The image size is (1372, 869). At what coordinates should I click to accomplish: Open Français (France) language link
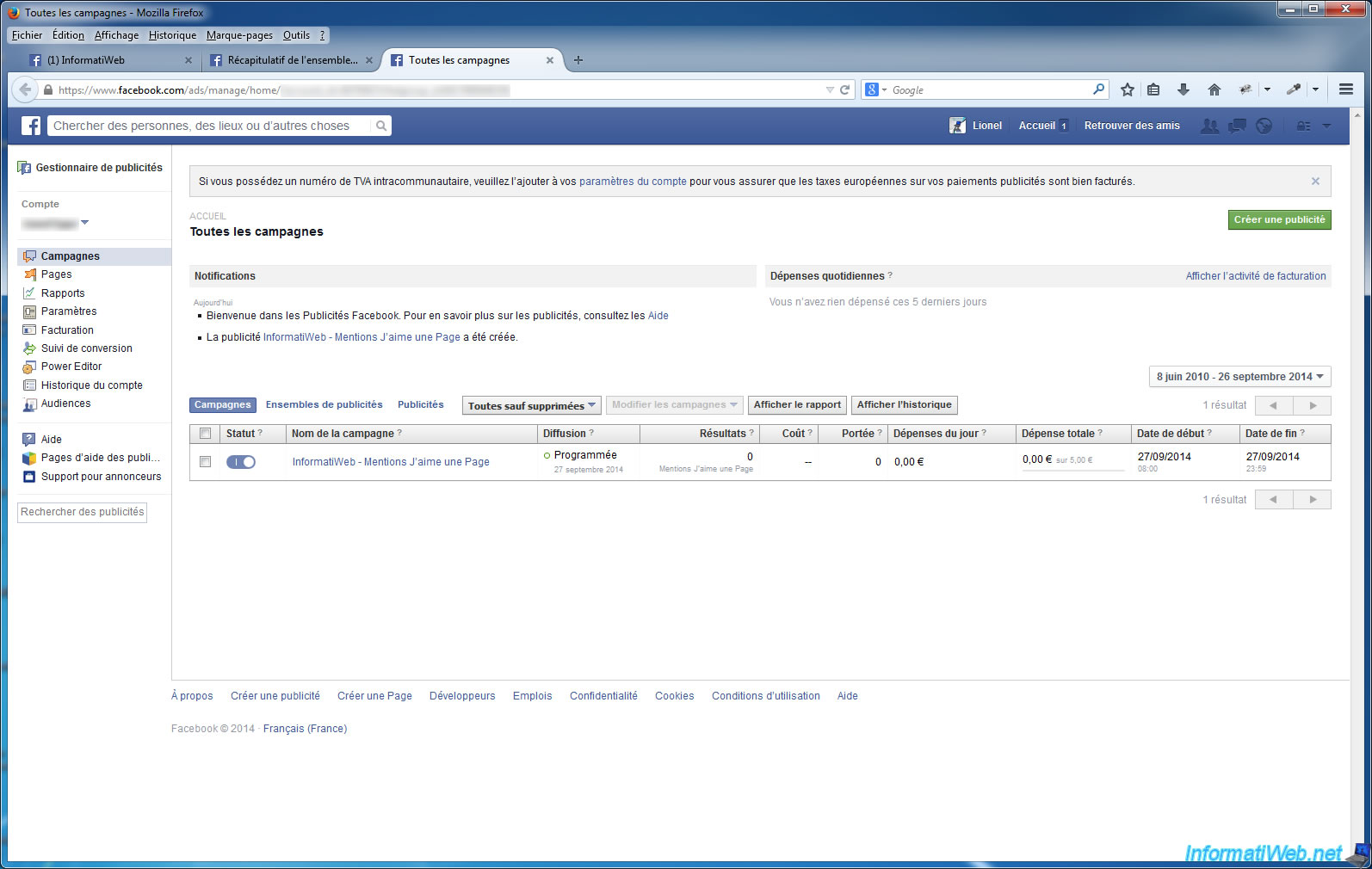pyautogui.click(x=305, y=729)
